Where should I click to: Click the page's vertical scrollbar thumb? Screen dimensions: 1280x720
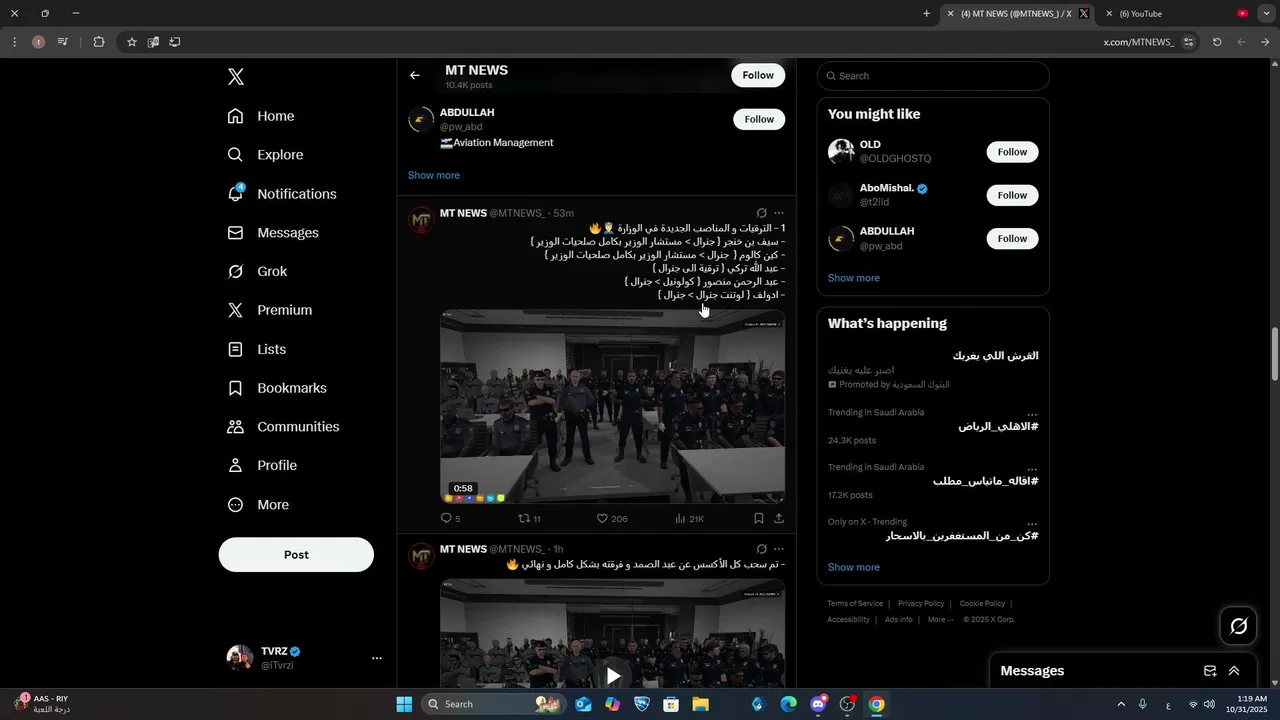tap(1274, 353)
